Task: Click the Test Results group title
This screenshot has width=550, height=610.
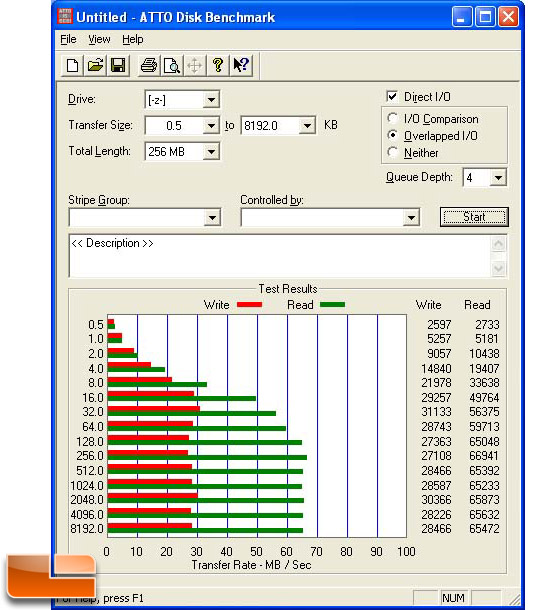Action: point(288,289)
